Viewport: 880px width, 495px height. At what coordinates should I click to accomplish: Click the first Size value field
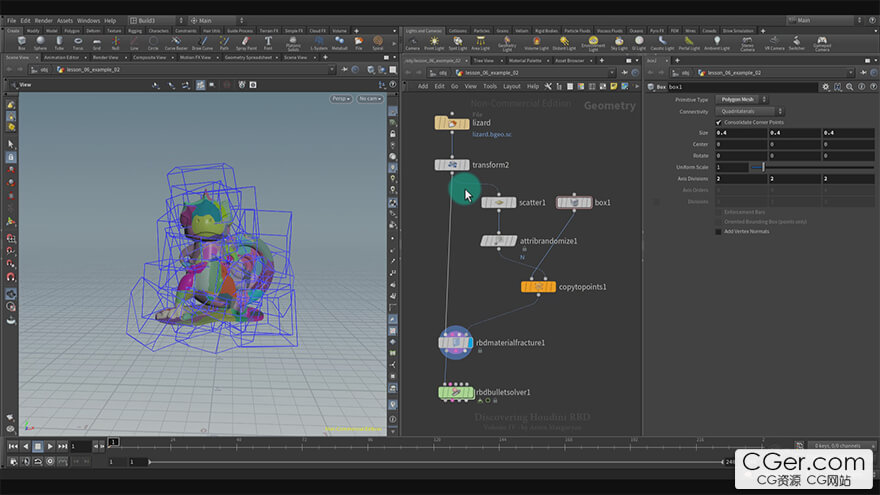pos(740,133)
